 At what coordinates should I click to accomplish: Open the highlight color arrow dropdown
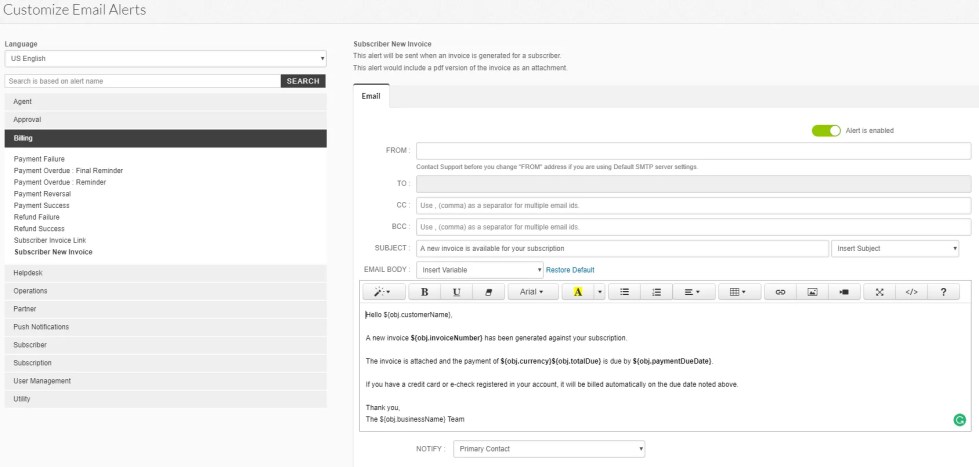click(x=600, y=292)
